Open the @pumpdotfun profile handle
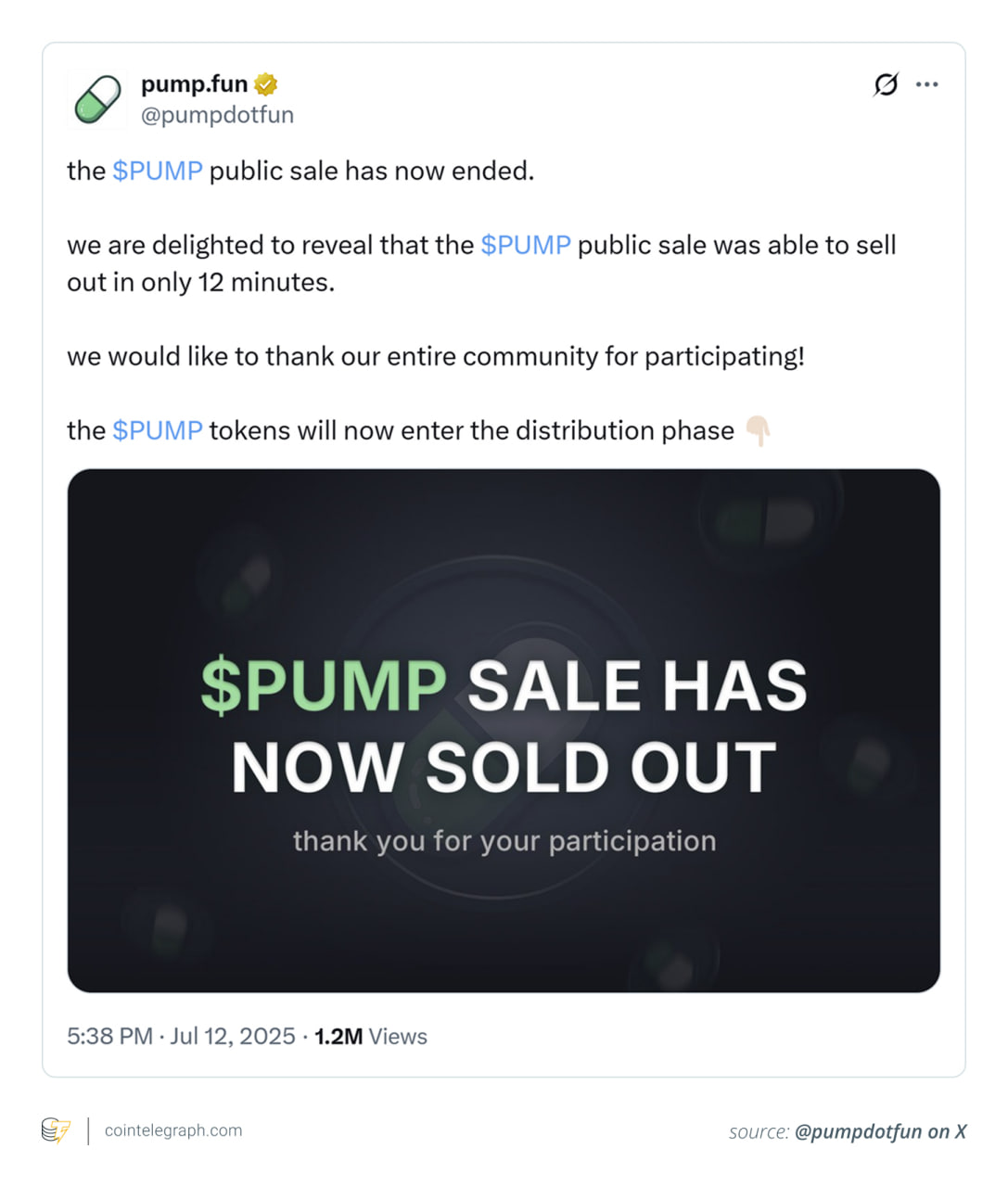 tap(217, 114)
